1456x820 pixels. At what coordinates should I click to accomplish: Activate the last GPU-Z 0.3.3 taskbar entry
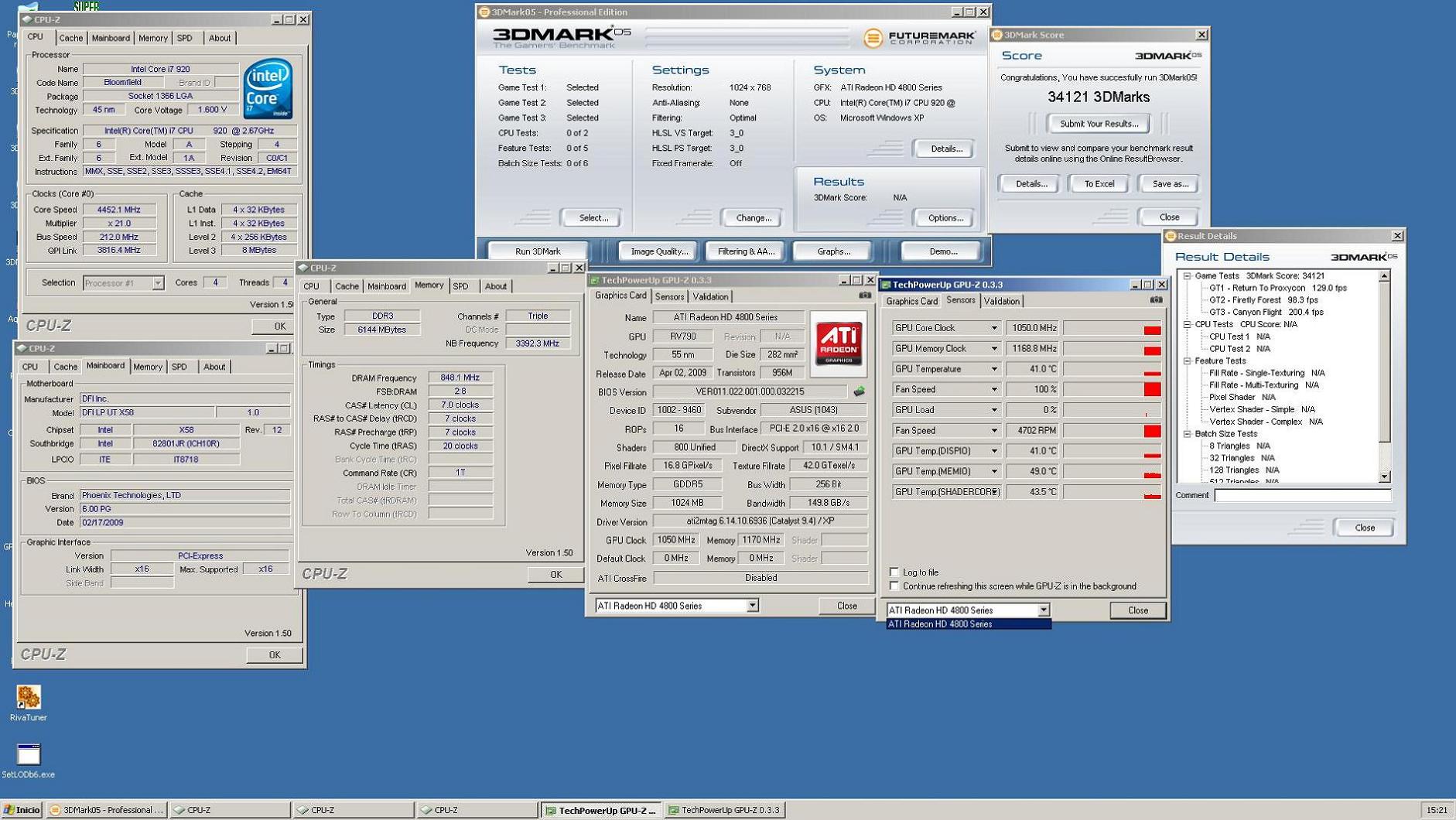click(724, 810)
